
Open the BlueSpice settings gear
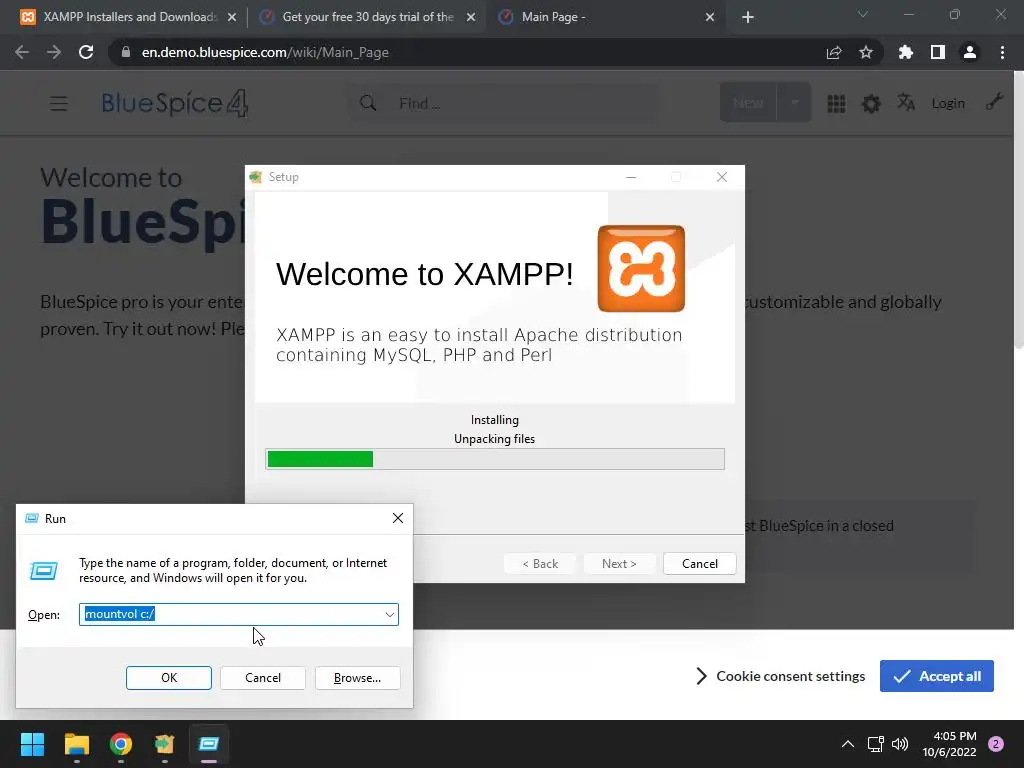[871, 103]
